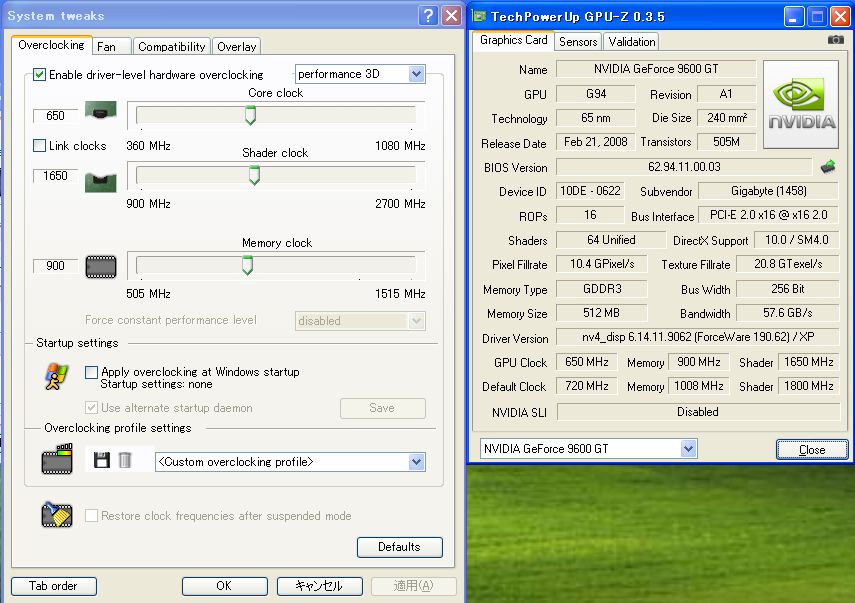This screenshot has width=855, height=603.
Task: Click the Texture Fillrate value 20.8 GTexel/s
Action: (x=788, y=264)
